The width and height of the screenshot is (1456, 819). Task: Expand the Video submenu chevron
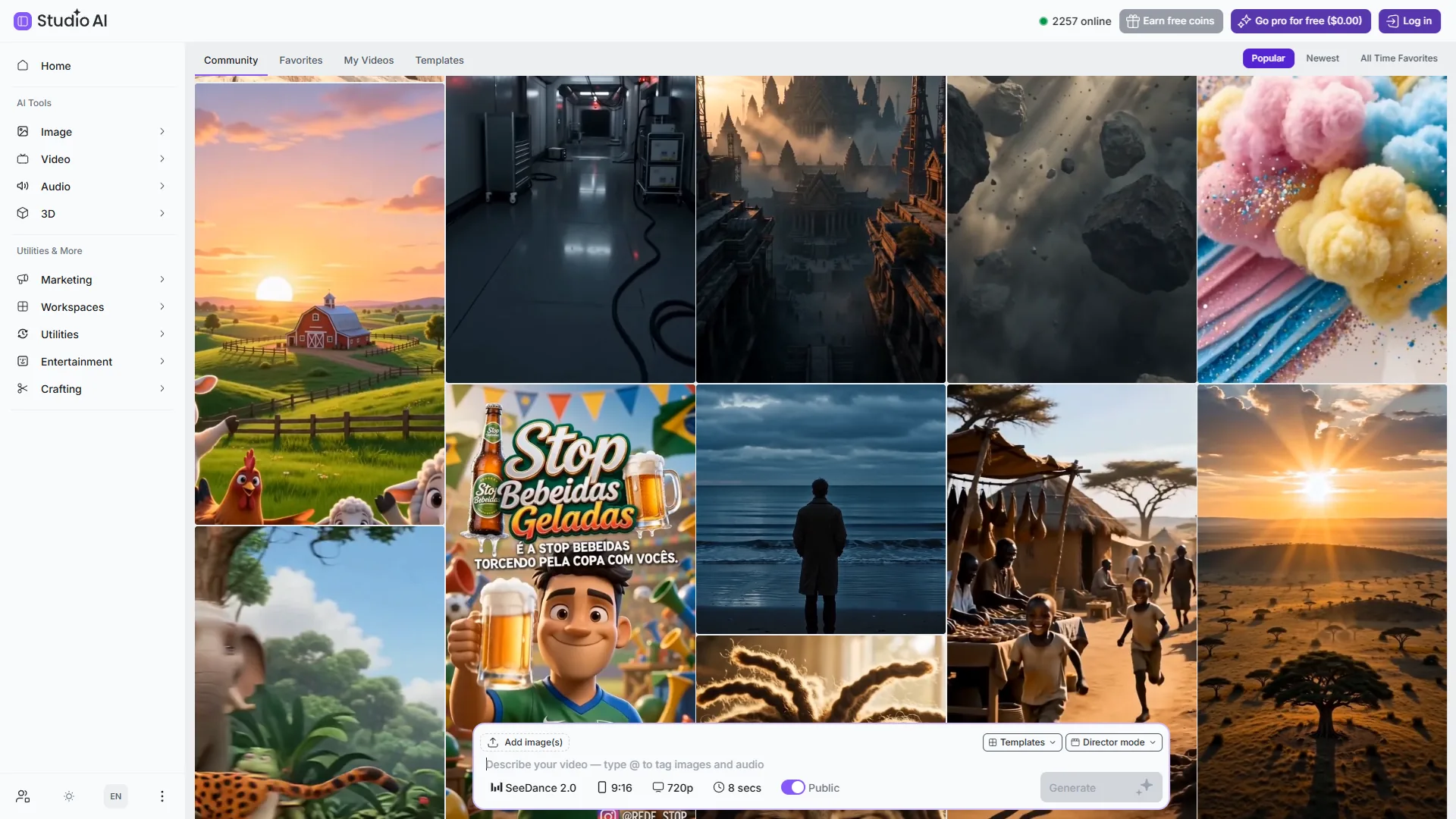pyautogui.click(x=162, y=158)
